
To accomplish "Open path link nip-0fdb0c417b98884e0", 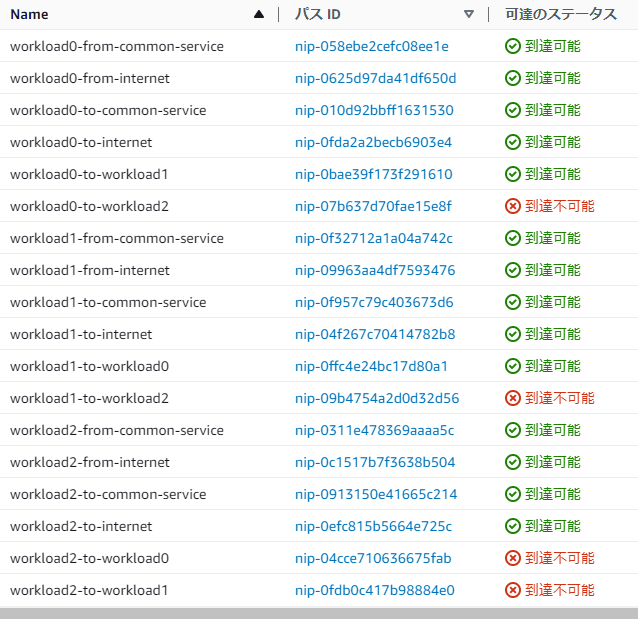I will (375, 590).
